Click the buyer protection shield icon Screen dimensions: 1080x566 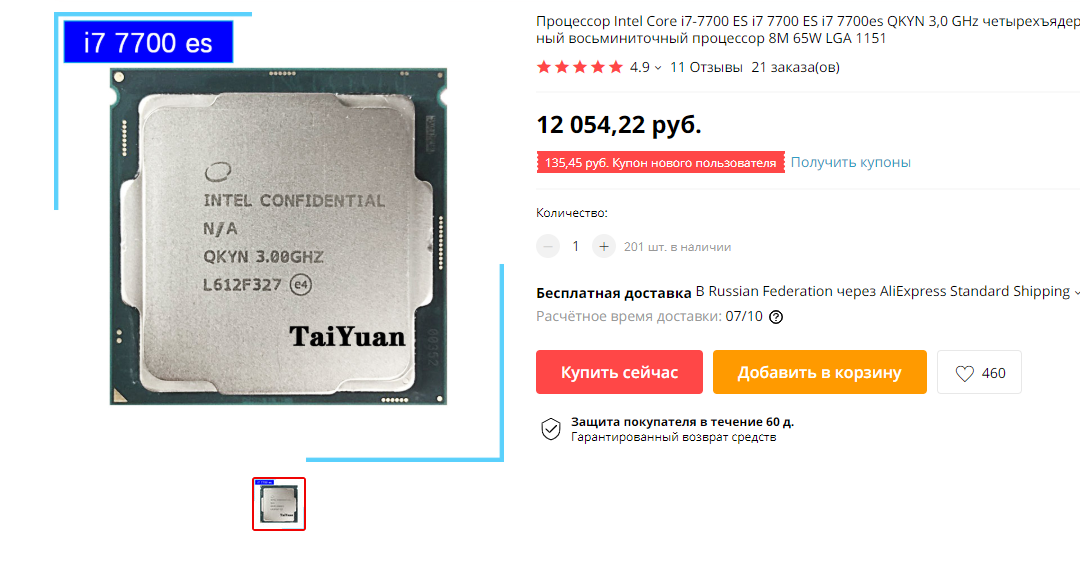550,429
